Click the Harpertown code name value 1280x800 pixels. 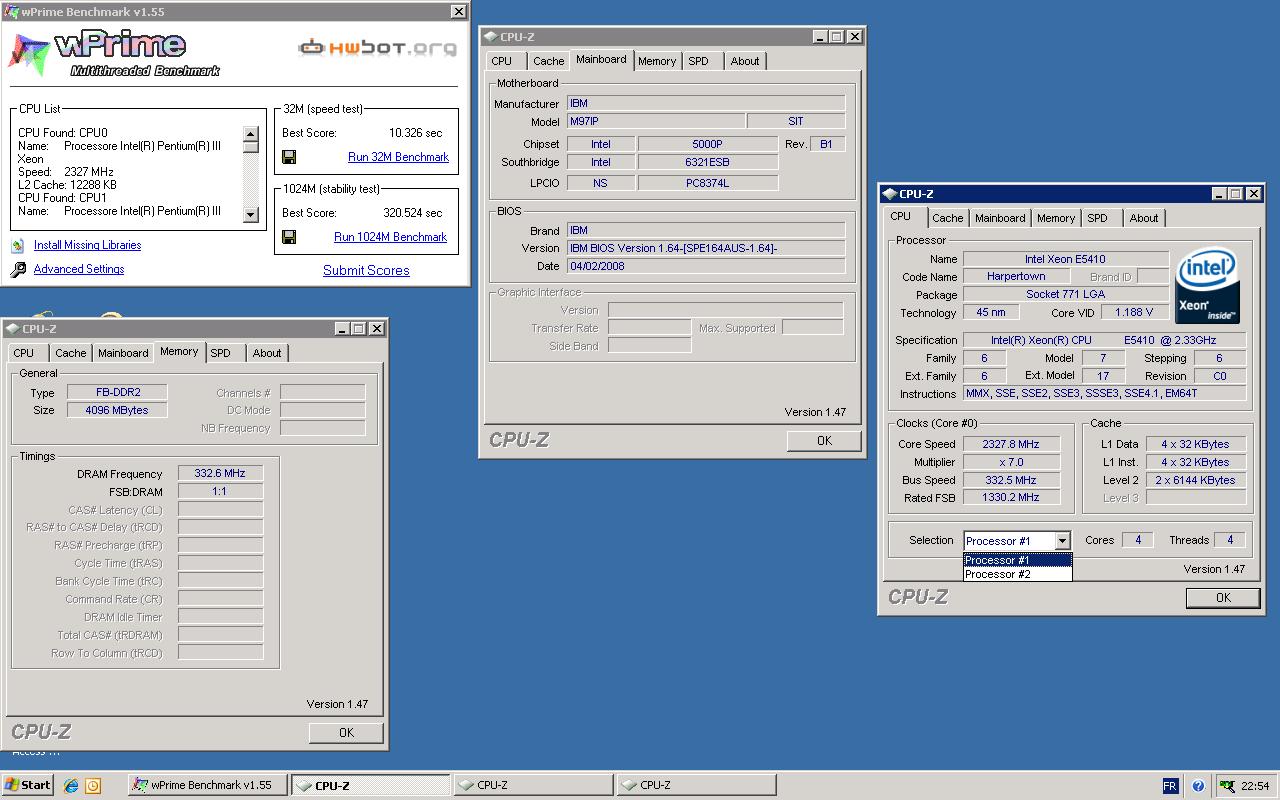tap(1016, 277)
